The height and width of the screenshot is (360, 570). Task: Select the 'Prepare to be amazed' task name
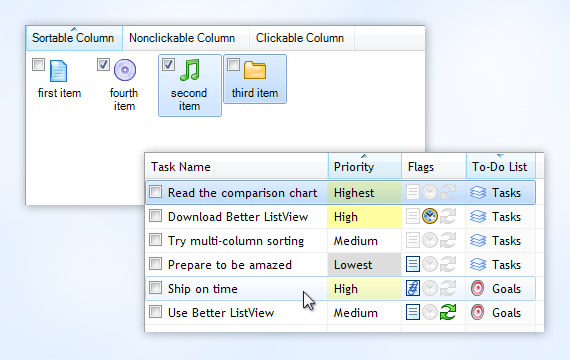pyautogui.click(x=229, y=265)
